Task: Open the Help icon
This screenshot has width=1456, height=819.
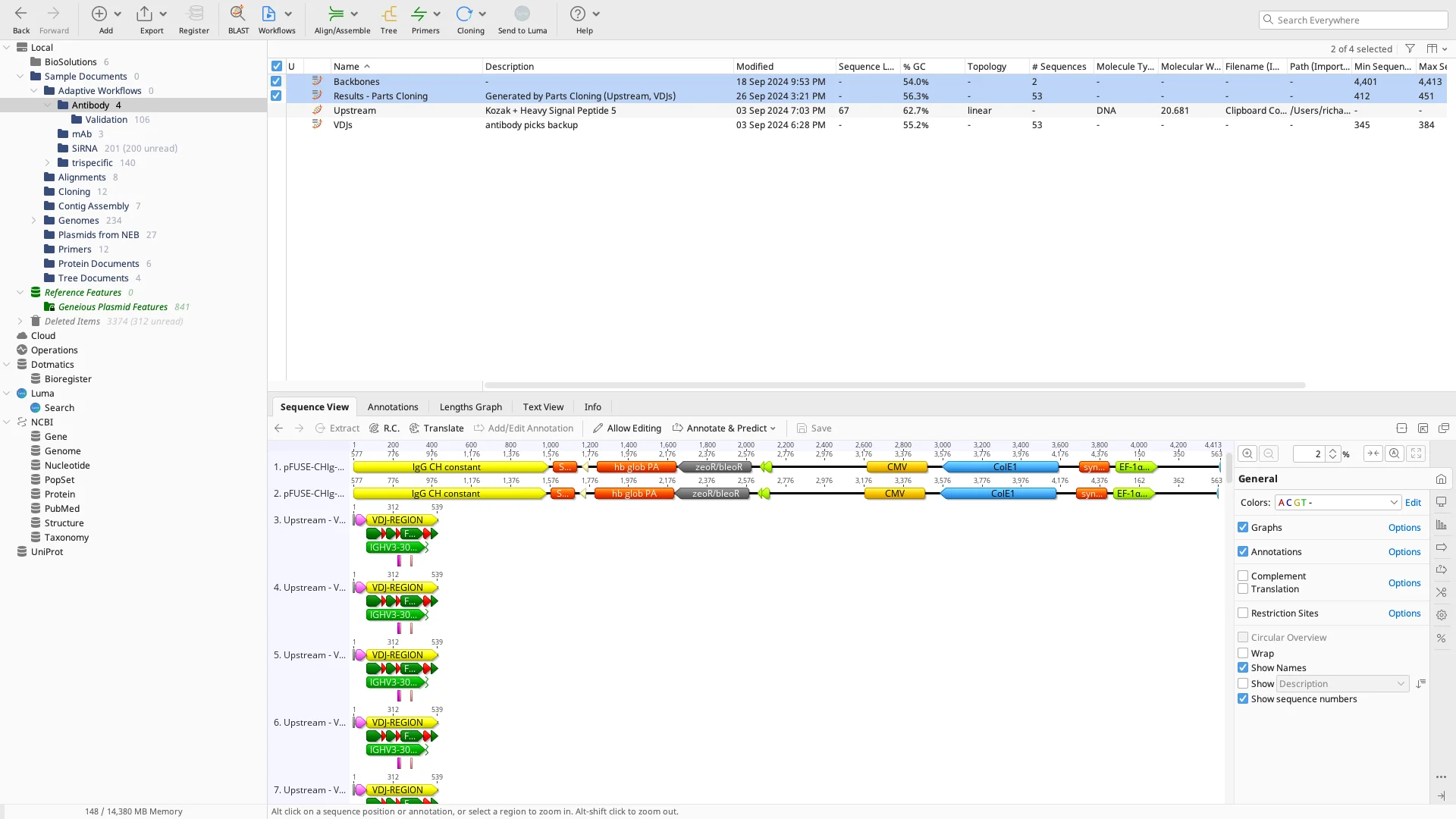Action: point(578,14)
